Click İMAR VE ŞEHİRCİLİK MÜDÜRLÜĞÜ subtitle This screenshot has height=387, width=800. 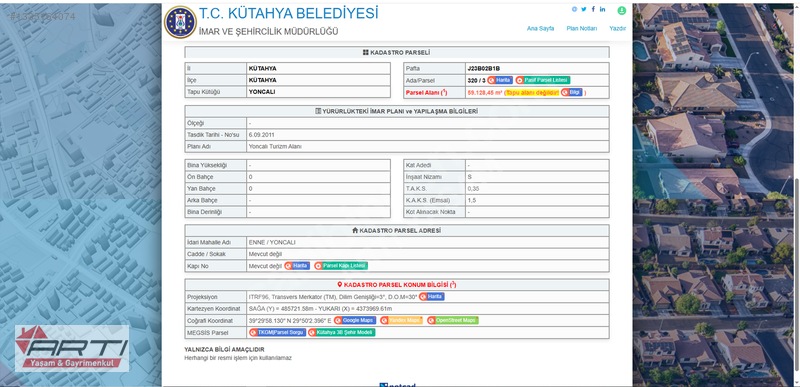[x=268, y=32]
